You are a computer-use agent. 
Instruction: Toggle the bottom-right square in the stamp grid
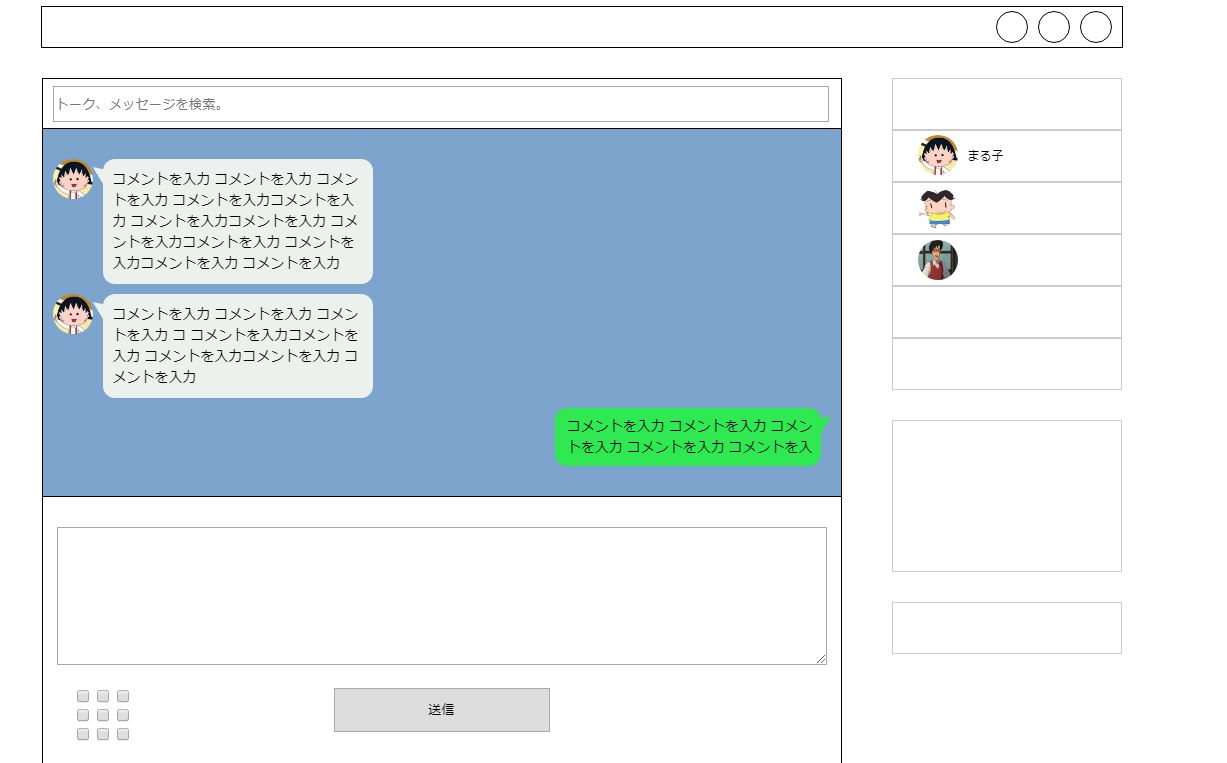[121, 733]
